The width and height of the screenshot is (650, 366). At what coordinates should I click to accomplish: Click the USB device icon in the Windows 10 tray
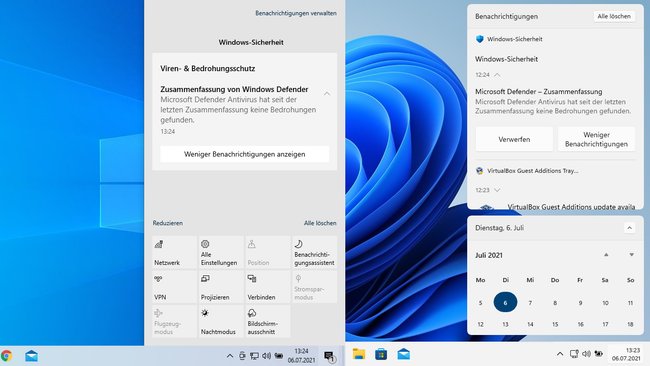coord(243,356)
